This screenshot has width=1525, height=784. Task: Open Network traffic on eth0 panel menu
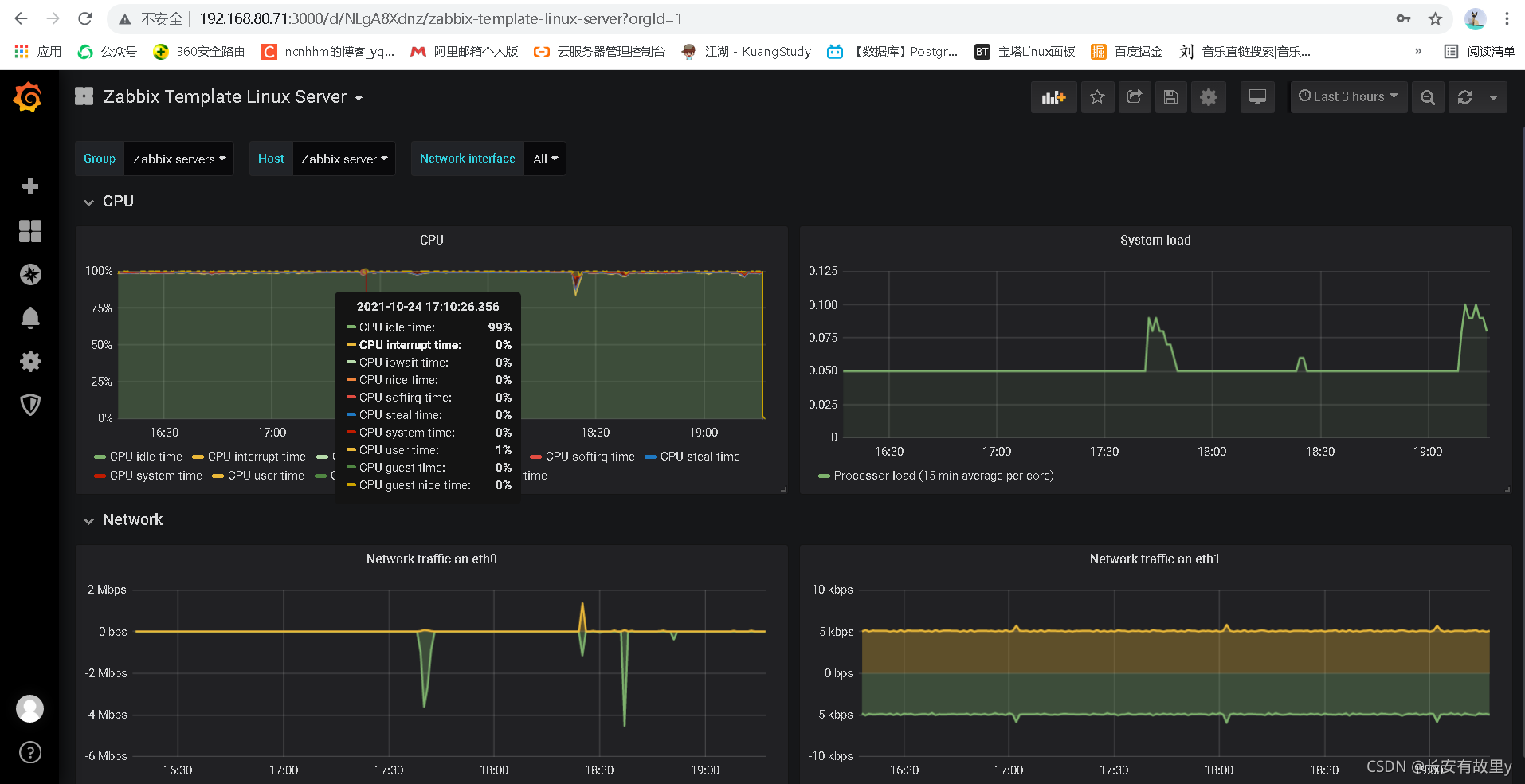(x=432, y=559)
